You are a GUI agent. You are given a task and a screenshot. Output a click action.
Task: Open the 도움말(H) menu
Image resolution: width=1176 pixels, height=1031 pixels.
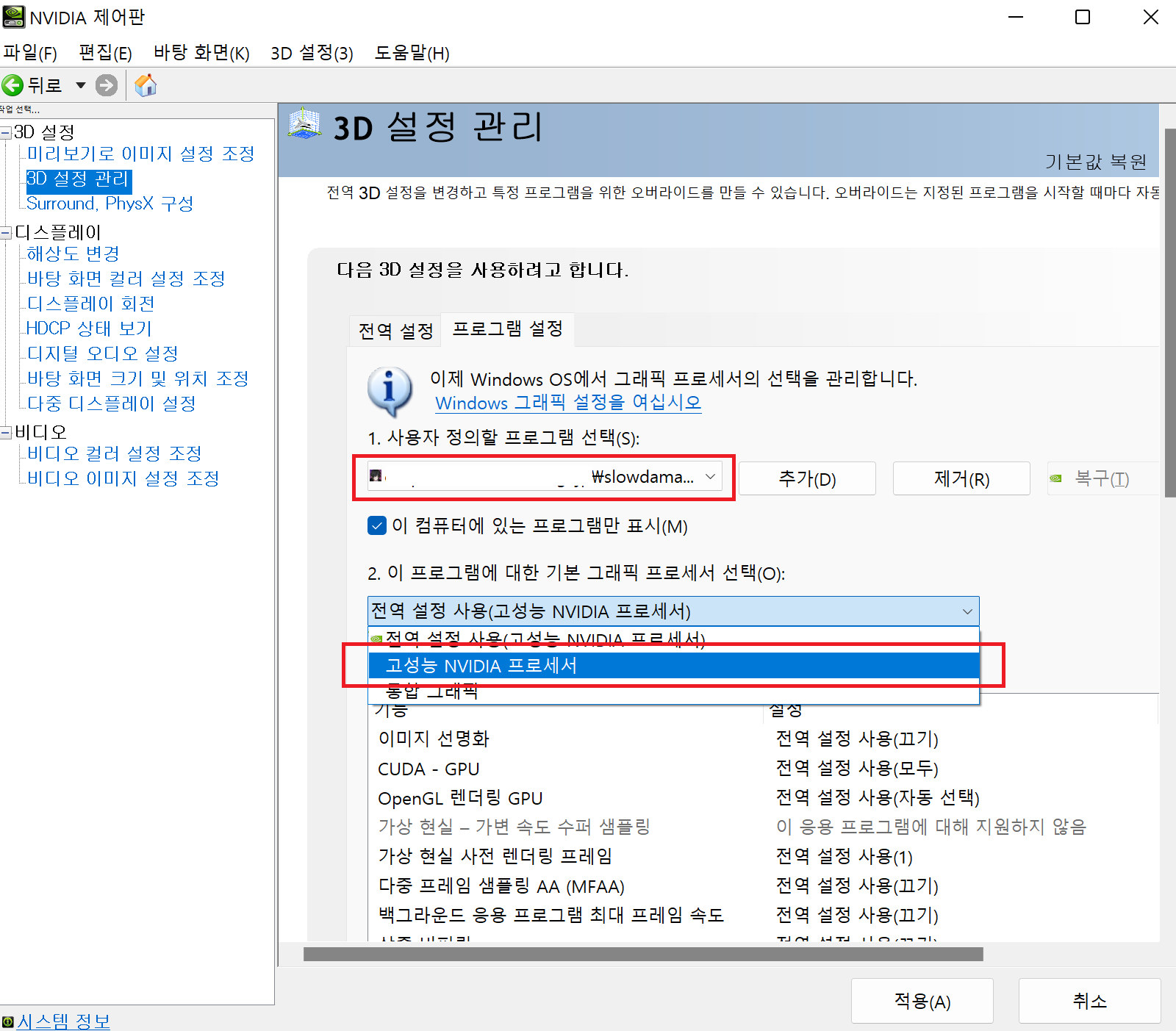(x=412, y=53)
